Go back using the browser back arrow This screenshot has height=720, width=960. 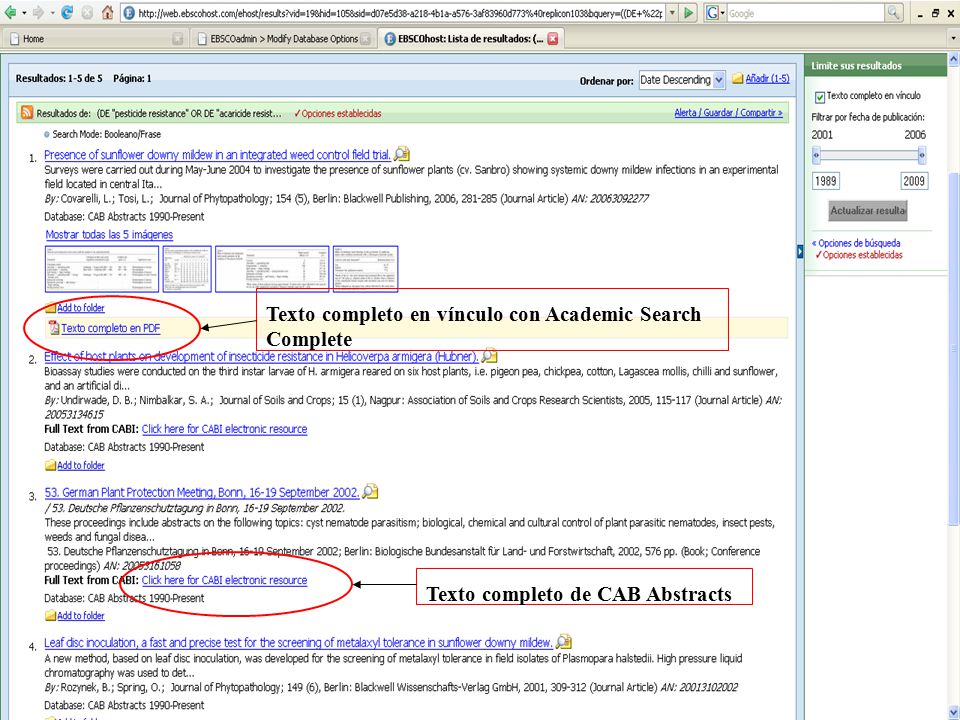click(10, 13)
